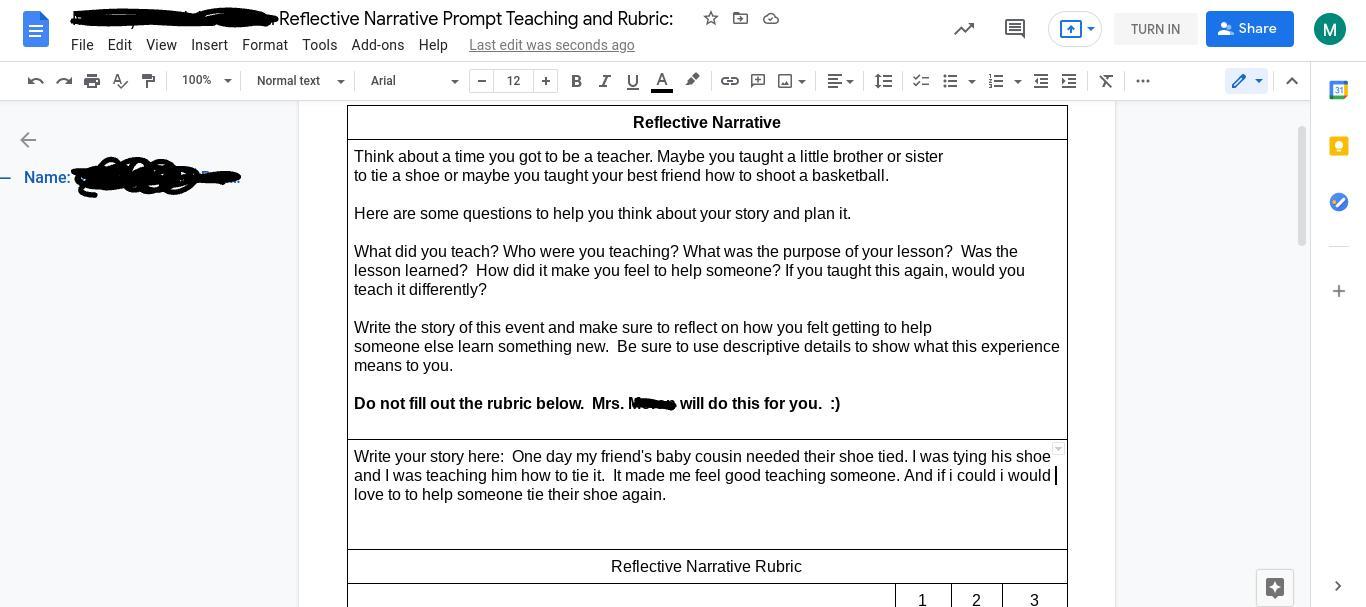Decrease font size with minus button
The height and width of the screenshot is (607, 1366).
click(481, 81)
